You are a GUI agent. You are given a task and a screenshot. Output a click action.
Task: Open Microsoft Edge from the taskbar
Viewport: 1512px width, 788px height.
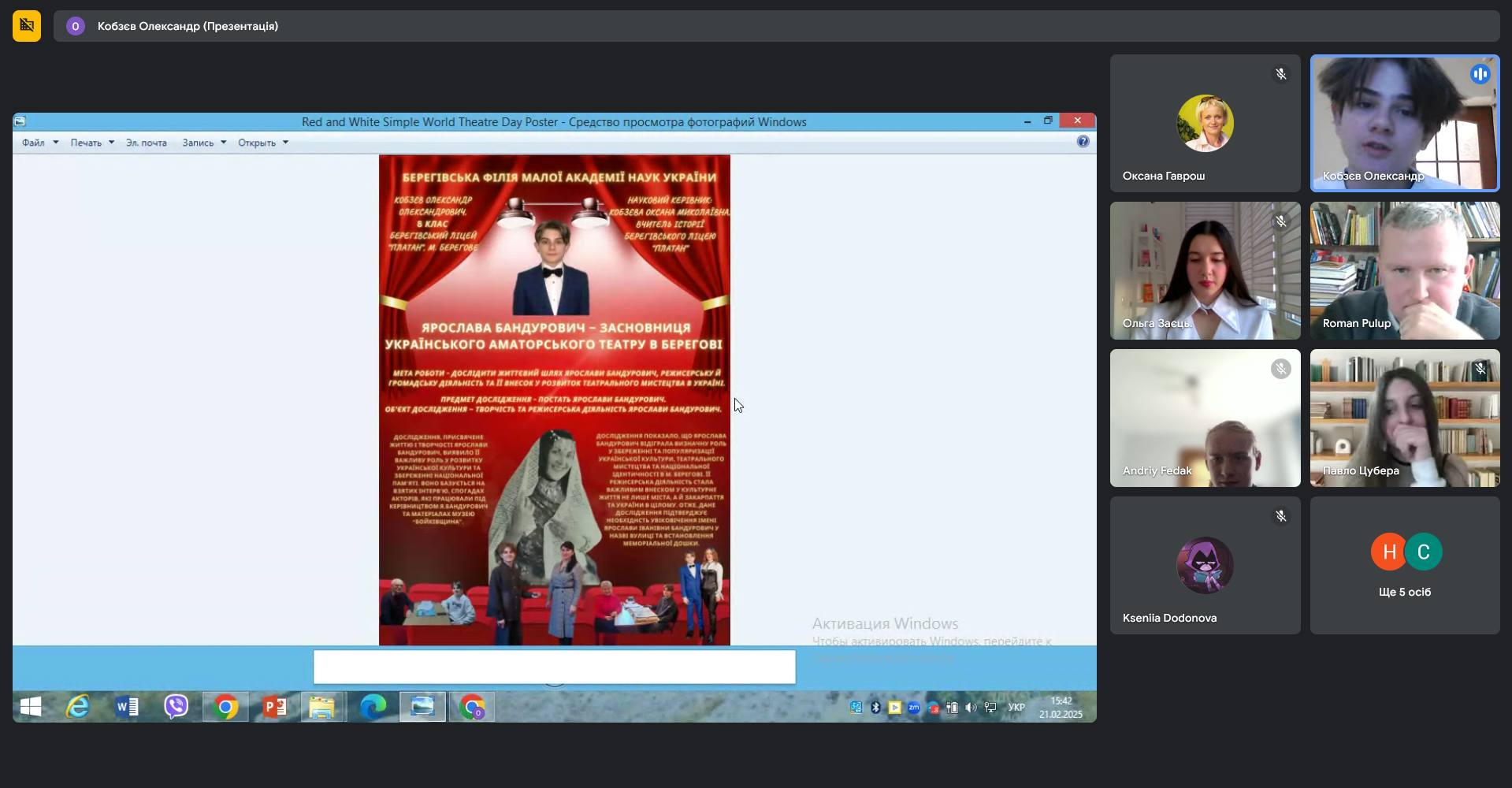[x=373, y=708]
